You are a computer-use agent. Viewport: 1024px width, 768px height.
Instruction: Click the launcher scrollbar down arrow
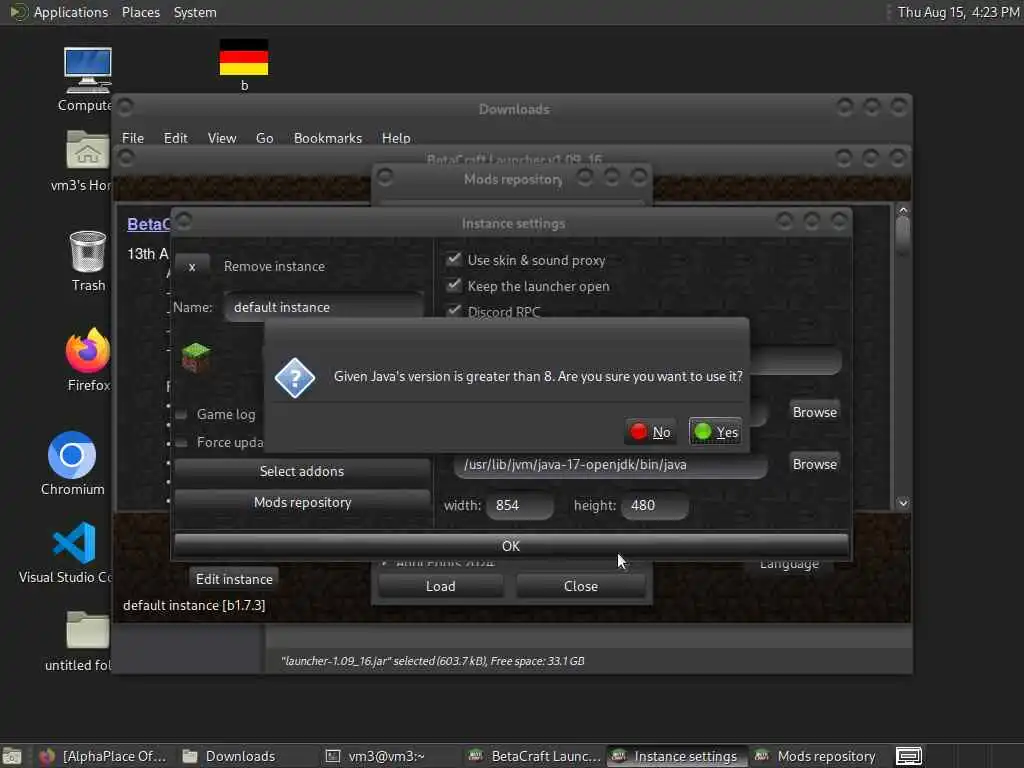(x=903, y=503)
